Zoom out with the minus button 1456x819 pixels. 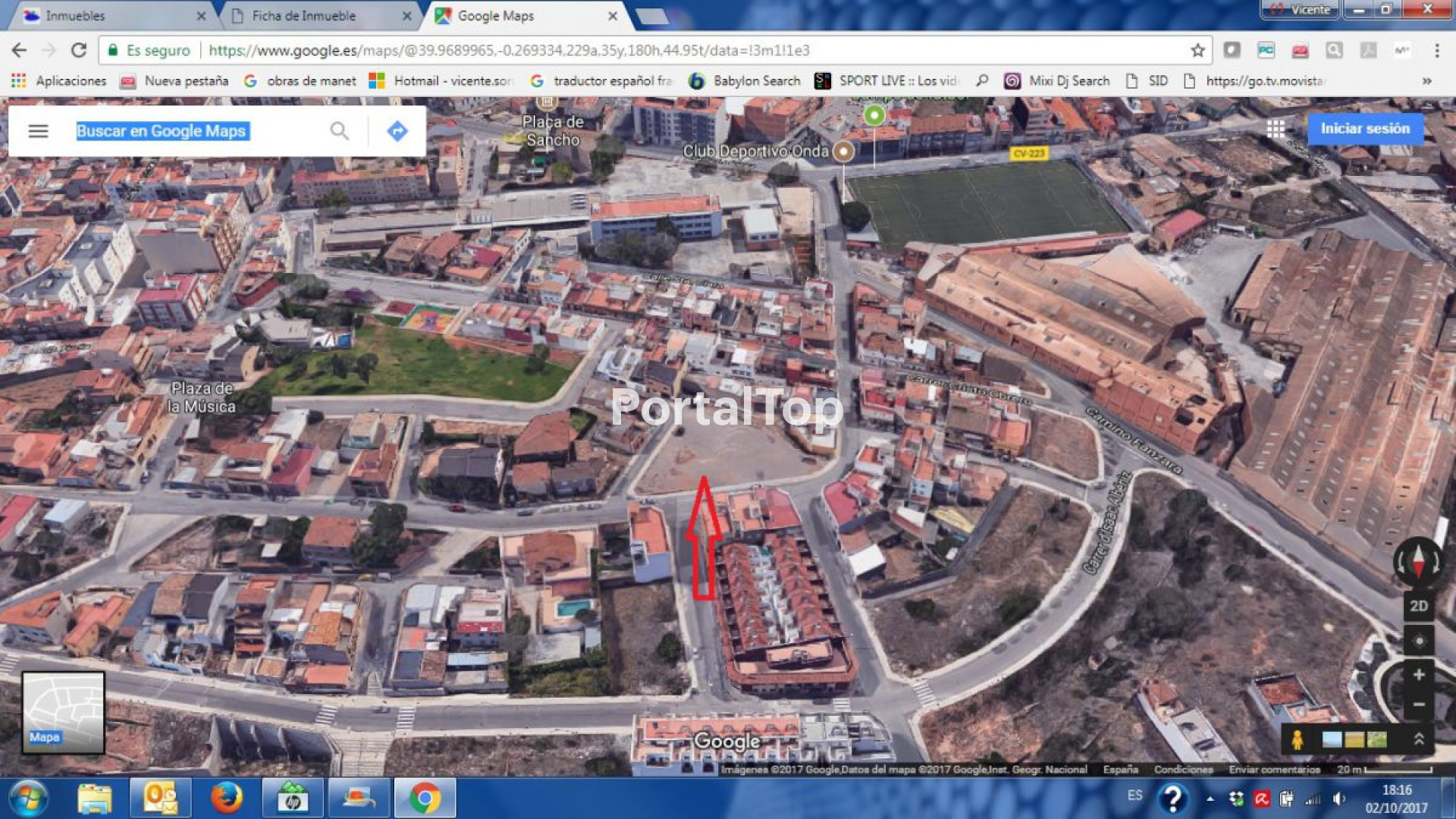click(1418, 704)
